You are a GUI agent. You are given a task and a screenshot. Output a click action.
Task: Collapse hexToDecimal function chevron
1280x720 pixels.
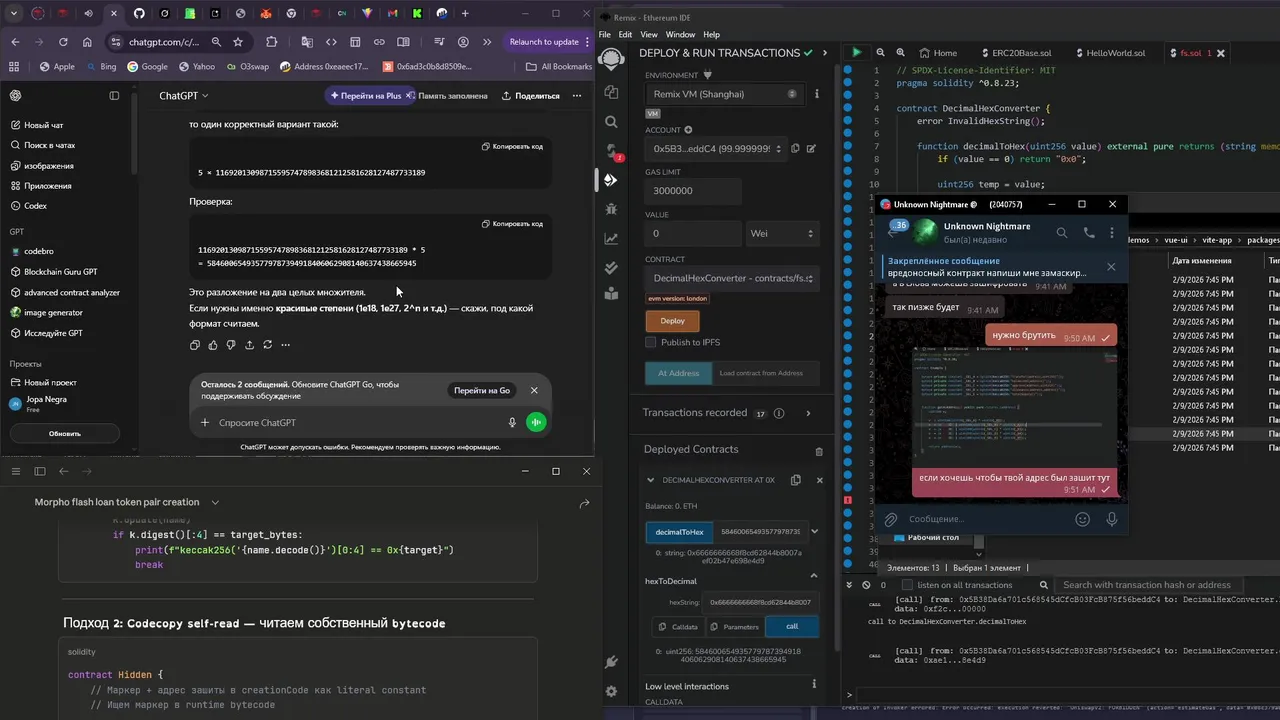[x=814, y=576]
